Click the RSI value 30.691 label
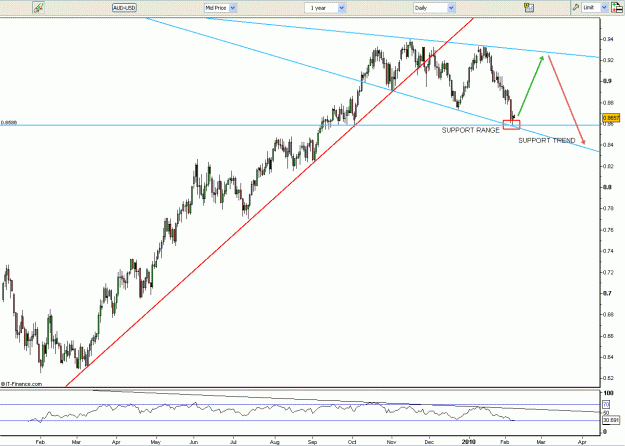The width and height of the screenshot is (625, 446). point(611,420)
